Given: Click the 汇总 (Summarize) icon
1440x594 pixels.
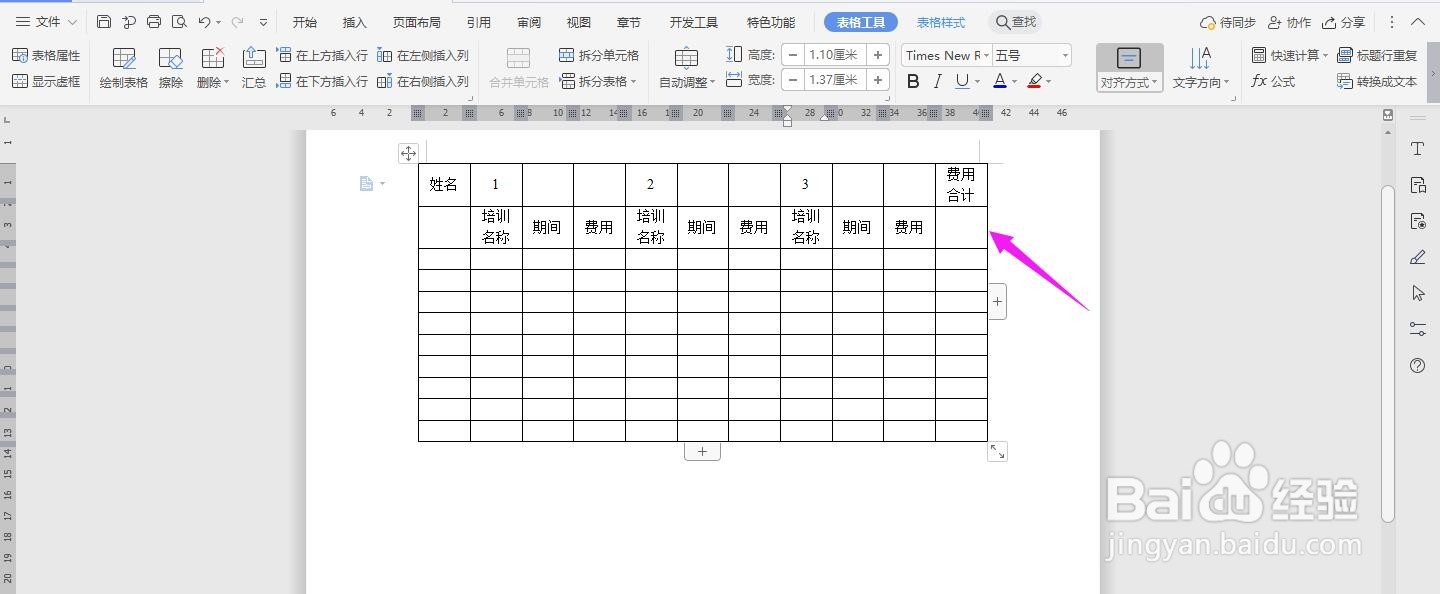Looking at the screenshot, I should 253,67.
